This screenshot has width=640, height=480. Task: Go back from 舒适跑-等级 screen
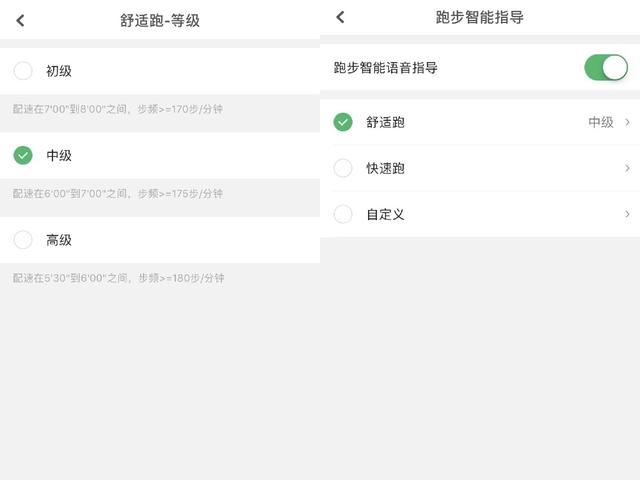point(20,20)
